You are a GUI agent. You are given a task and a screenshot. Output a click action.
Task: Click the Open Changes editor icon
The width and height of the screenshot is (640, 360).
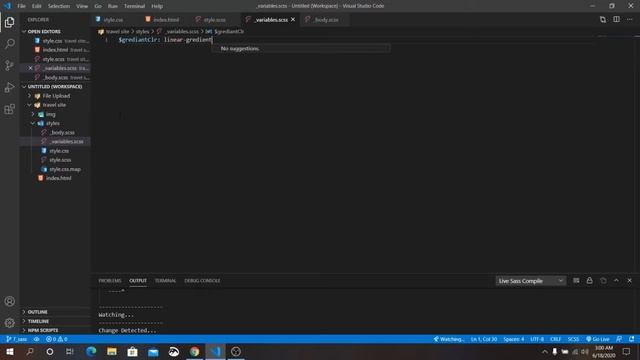[603, 20]
